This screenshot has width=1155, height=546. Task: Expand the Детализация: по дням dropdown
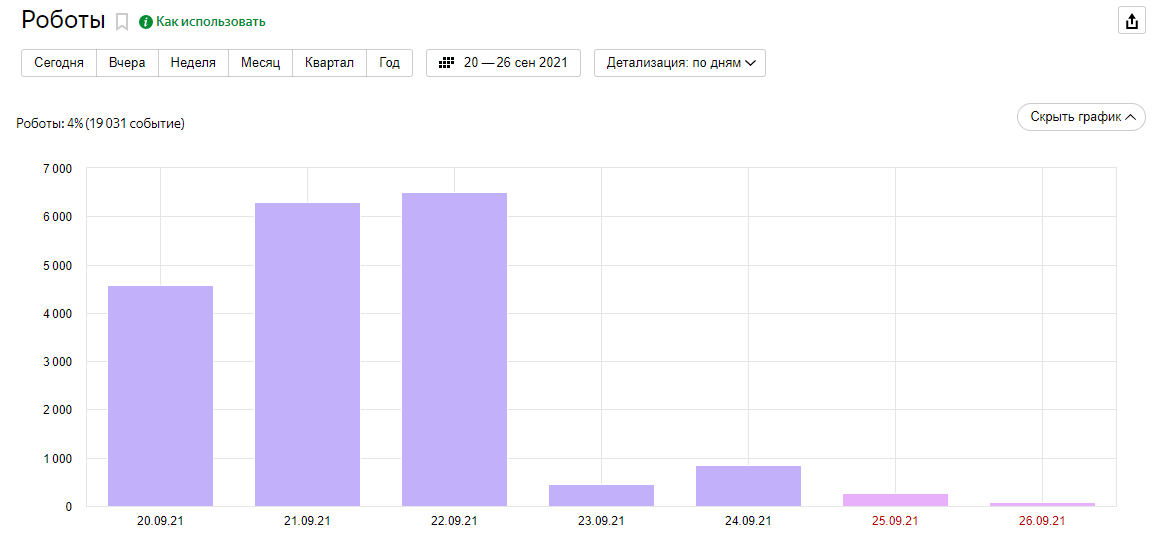pyautogui.click(x=680, y=63)
